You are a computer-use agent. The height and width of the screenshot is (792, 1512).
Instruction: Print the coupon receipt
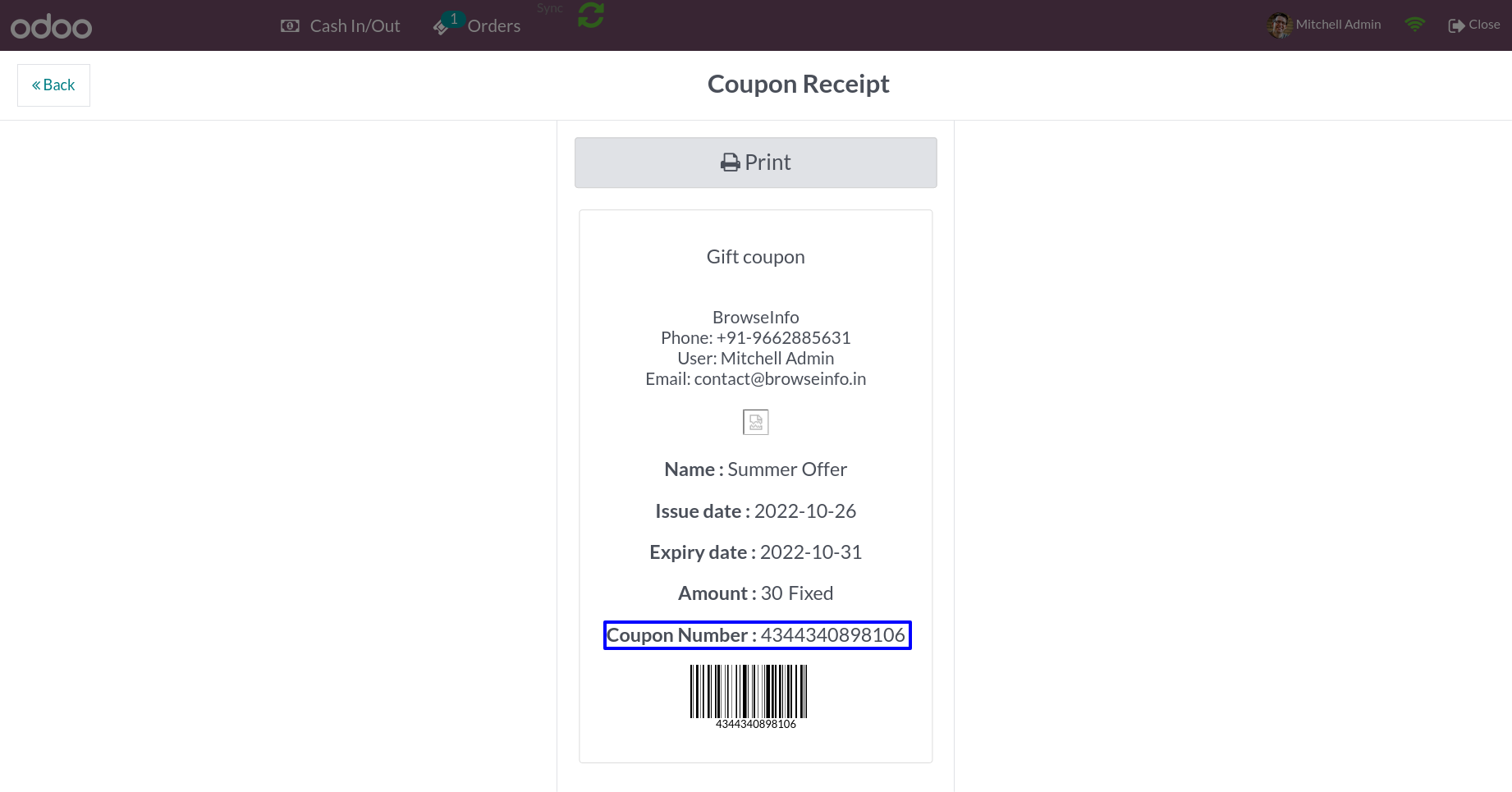click(756, 163)
